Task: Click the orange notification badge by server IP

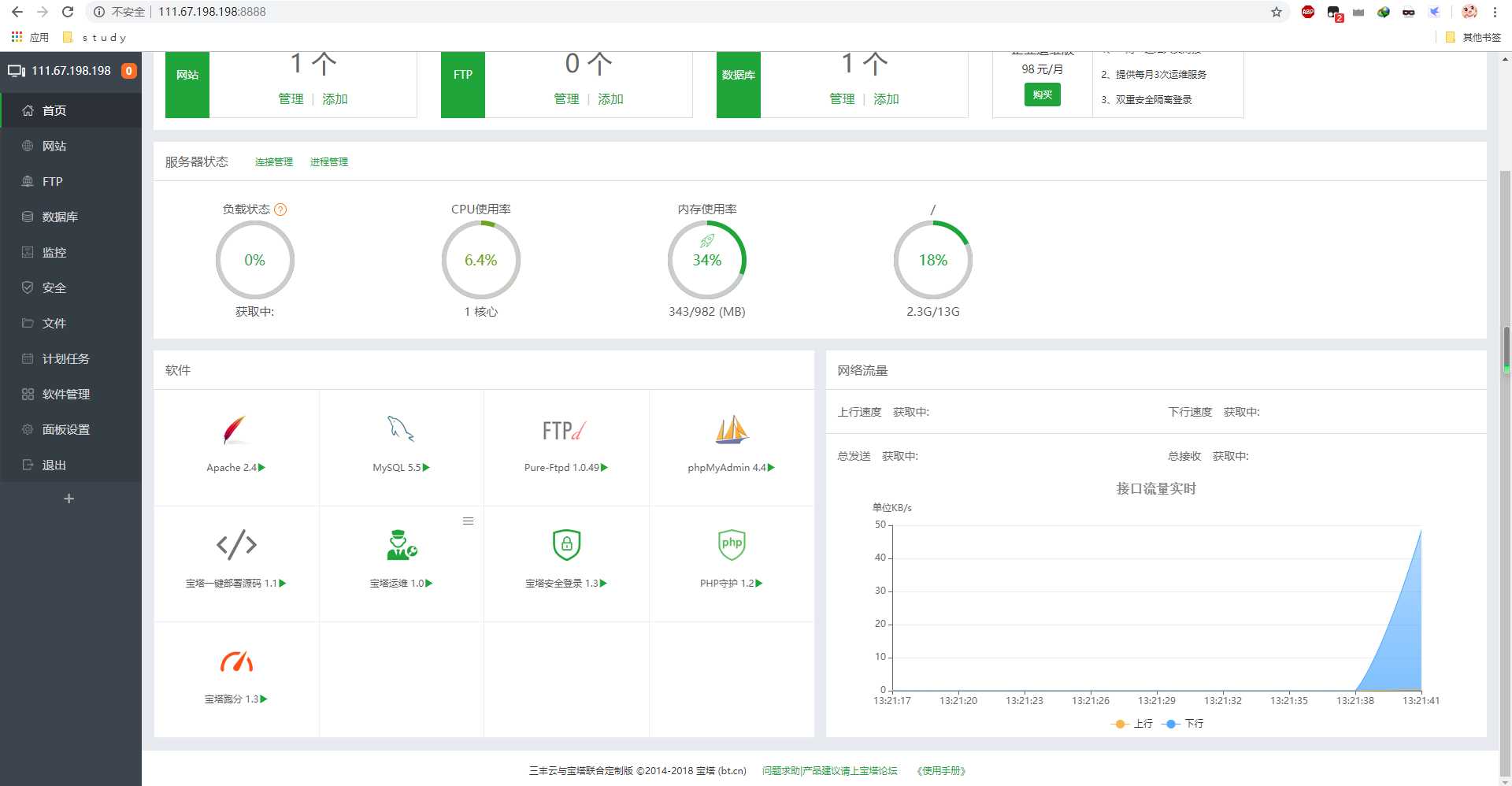Action: (x=129, y=71)
